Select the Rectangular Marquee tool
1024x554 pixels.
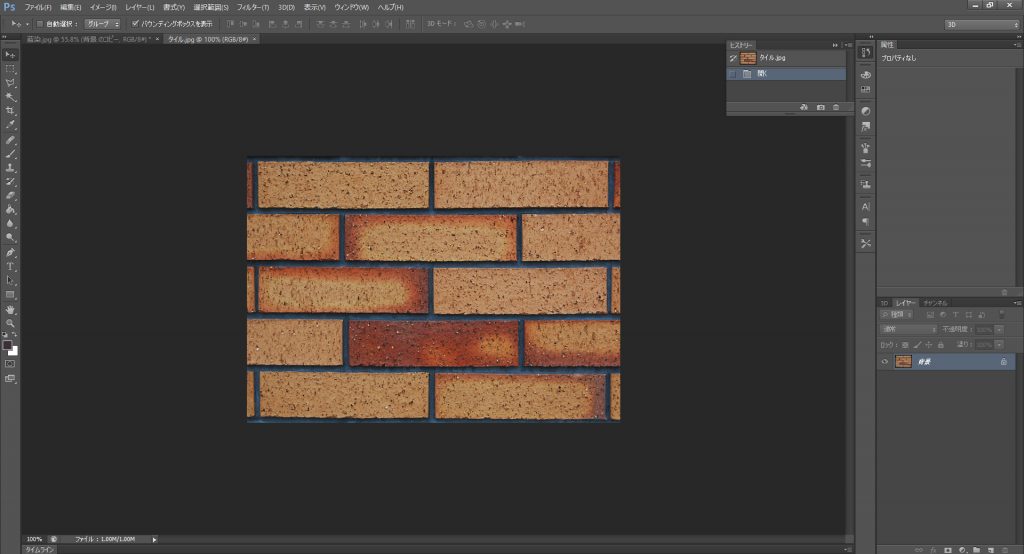pyautogui.click(x=10, y=69)
